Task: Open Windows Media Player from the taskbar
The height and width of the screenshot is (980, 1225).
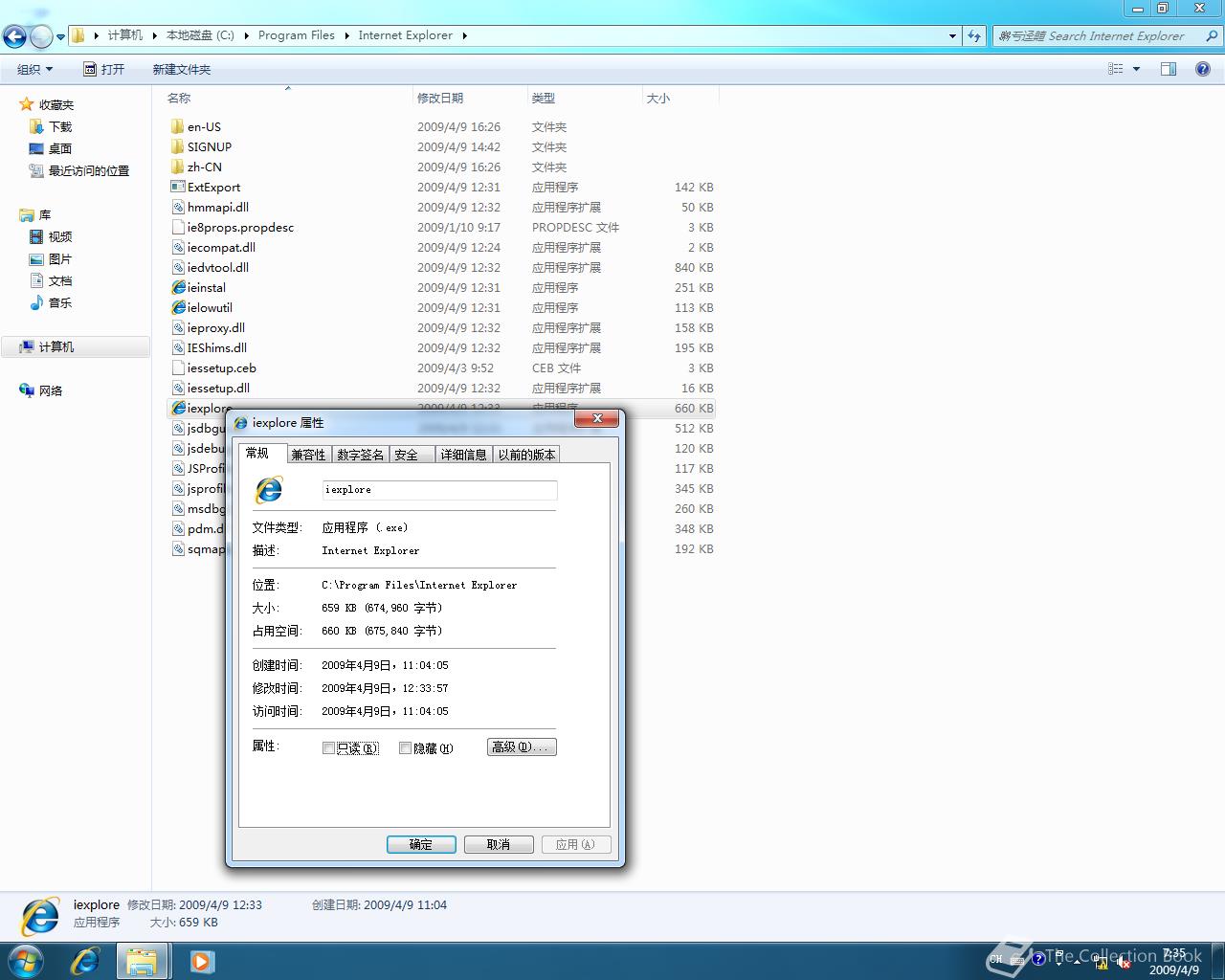Action: (201, 960)
